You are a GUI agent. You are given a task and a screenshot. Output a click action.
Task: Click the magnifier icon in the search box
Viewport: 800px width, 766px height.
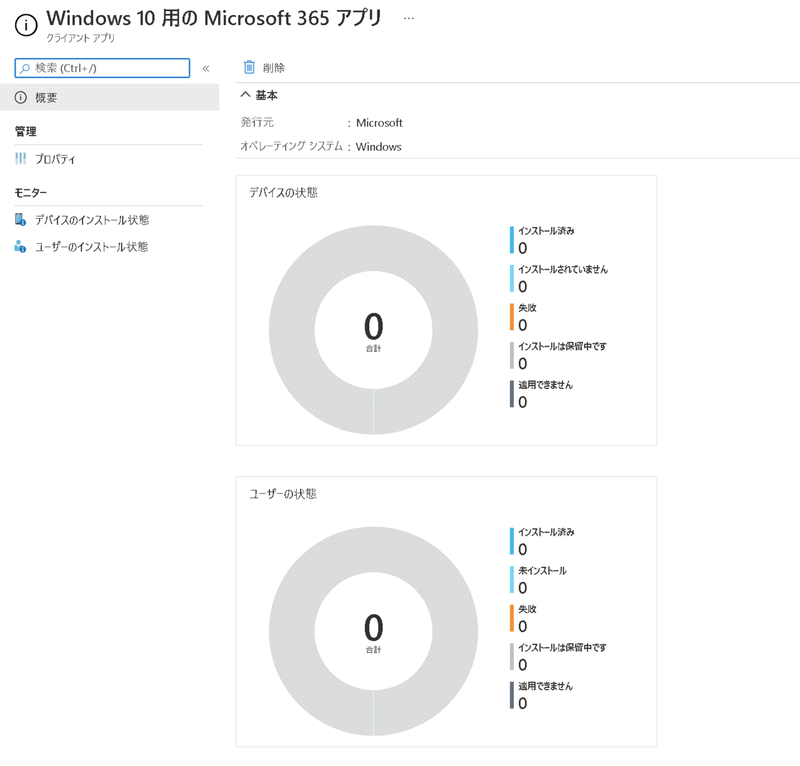pos(24,68)
